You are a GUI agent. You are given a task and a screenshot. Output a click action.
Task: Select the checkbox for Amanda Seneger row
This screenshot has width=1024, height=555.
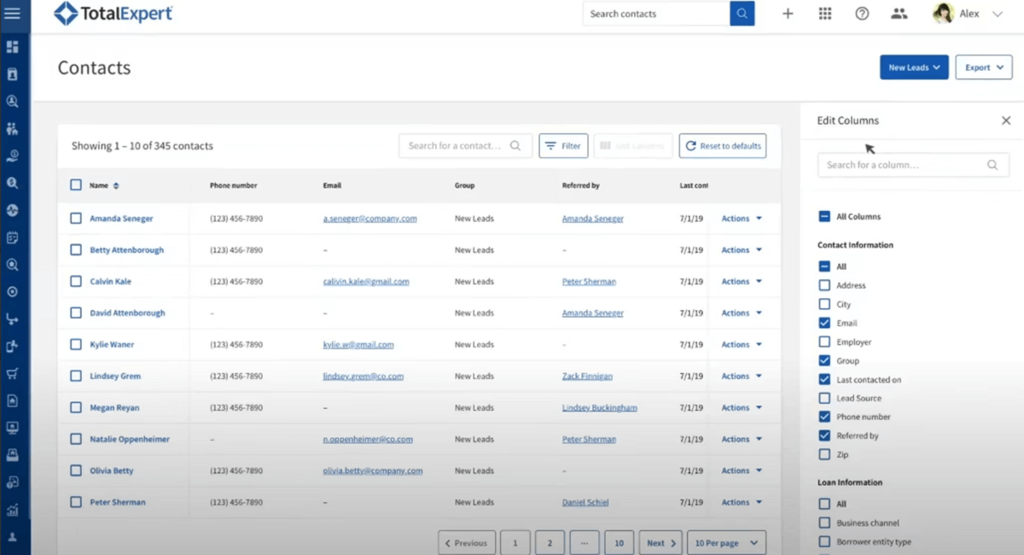[x=76, y=219]
